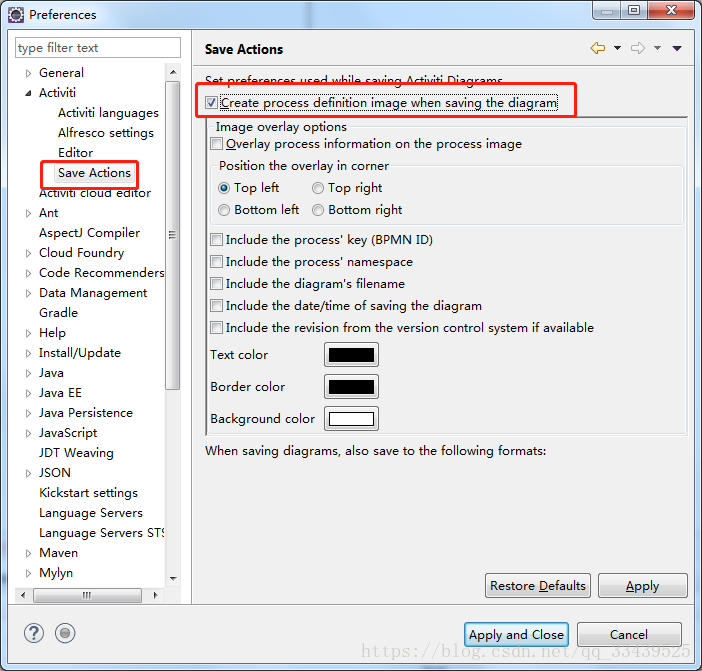This screenshot has width=702, height=671.
Task: Click the Preferences window title icon
Action: click(16, 15)
